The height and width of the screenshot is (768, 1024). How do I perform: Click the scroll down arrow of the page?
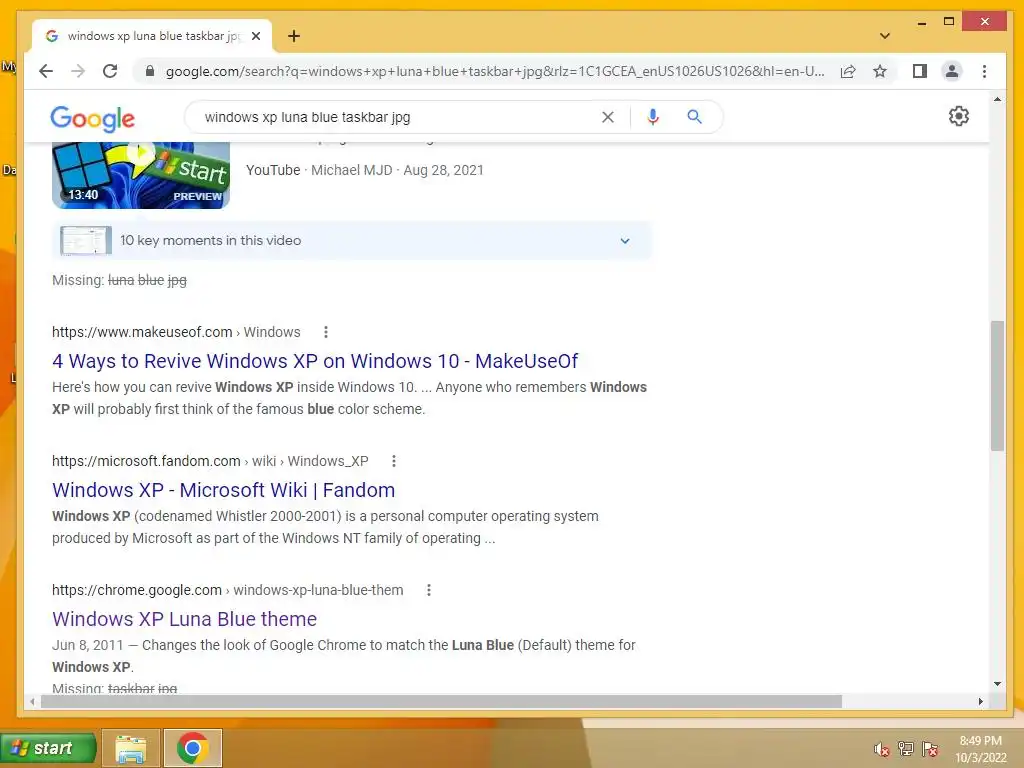[997, 684]
